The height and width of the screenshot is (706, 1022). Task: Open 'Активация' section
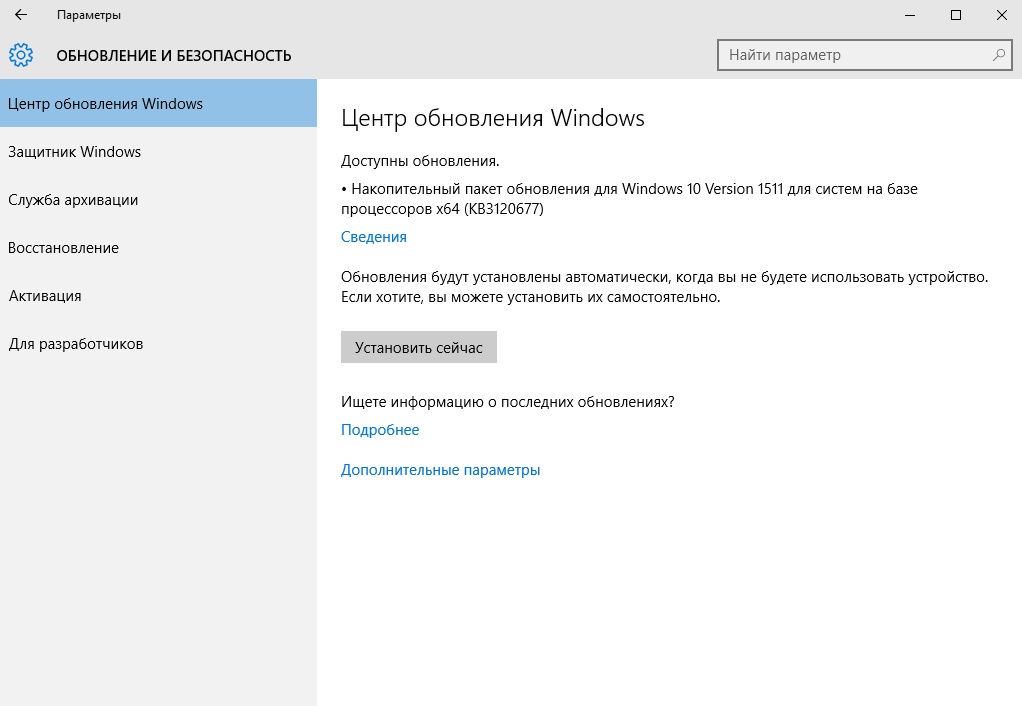tap(158, 296)
